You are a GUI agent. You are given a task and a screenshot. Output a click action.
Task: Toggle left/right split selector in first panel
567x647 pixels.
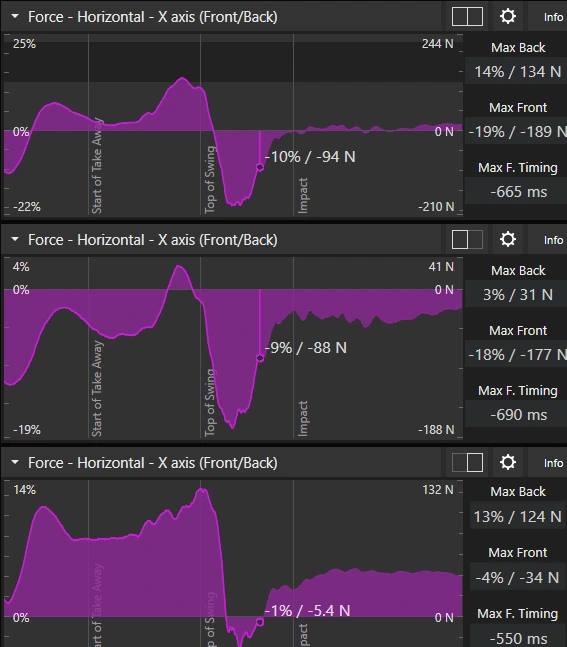pyautogui.click(x=467, y=17)
